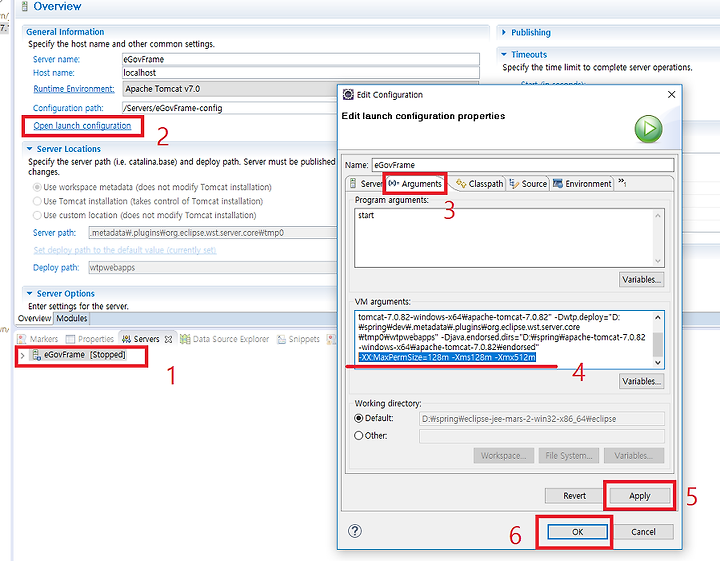Screen dimensions: 720x561
Task: Switch to the Classpath tab
Action: 479,184
